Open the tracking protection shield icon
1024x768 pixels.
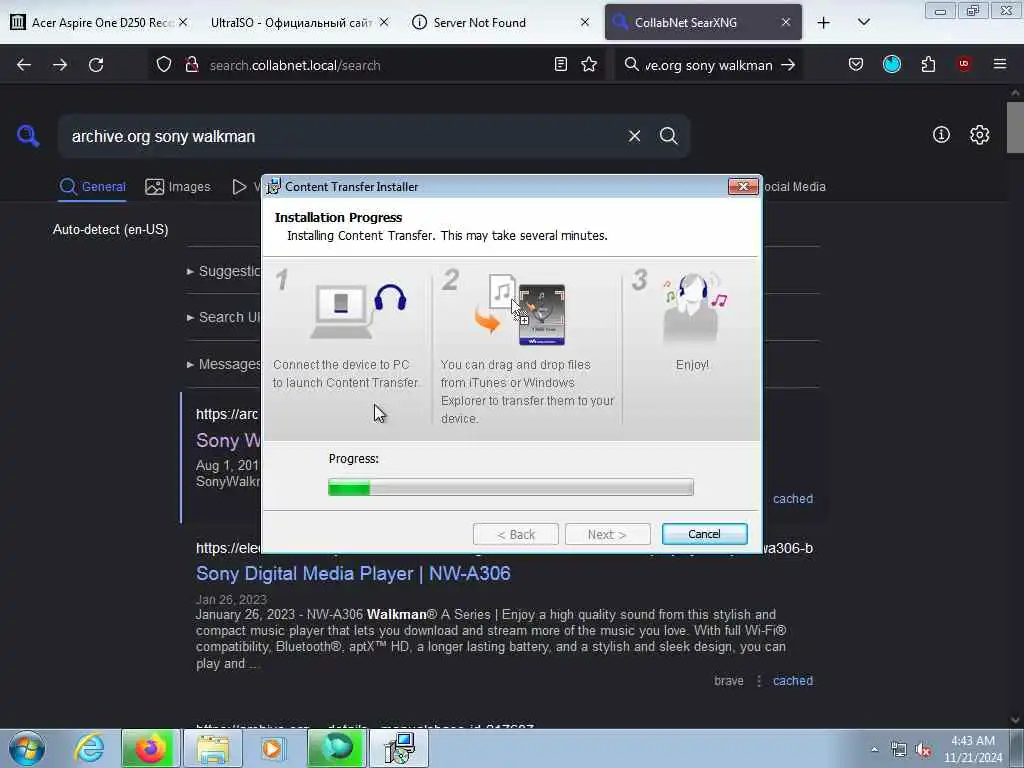(x=164, y=65)
